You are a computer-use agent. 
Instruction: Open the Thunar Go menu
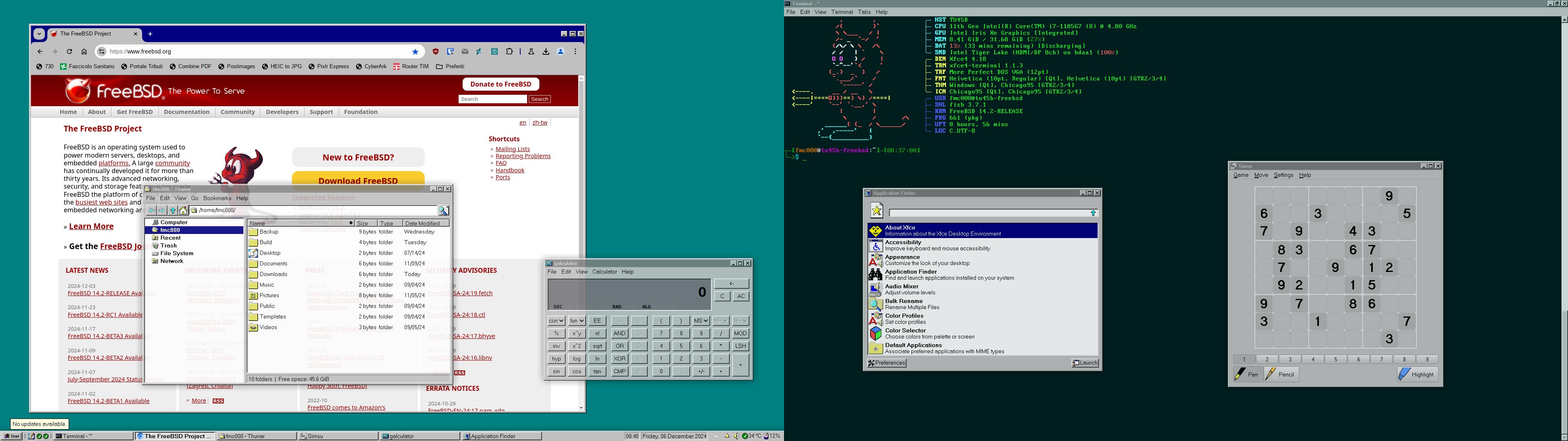click(195, 198)
